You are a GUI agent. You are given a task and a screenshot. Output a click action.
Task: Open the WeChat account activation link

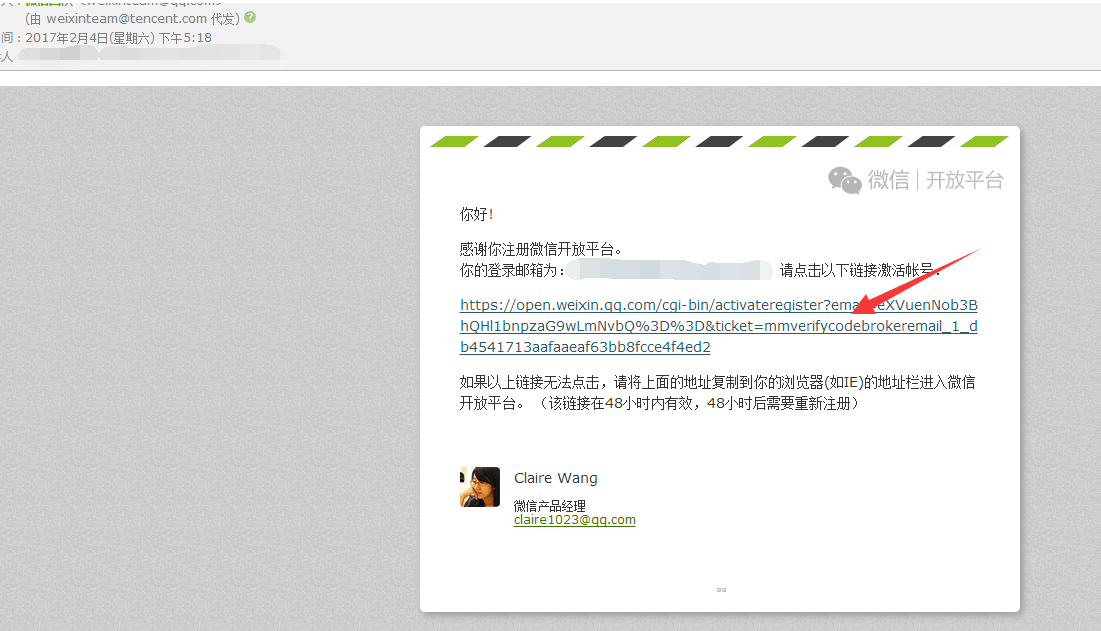718,326
